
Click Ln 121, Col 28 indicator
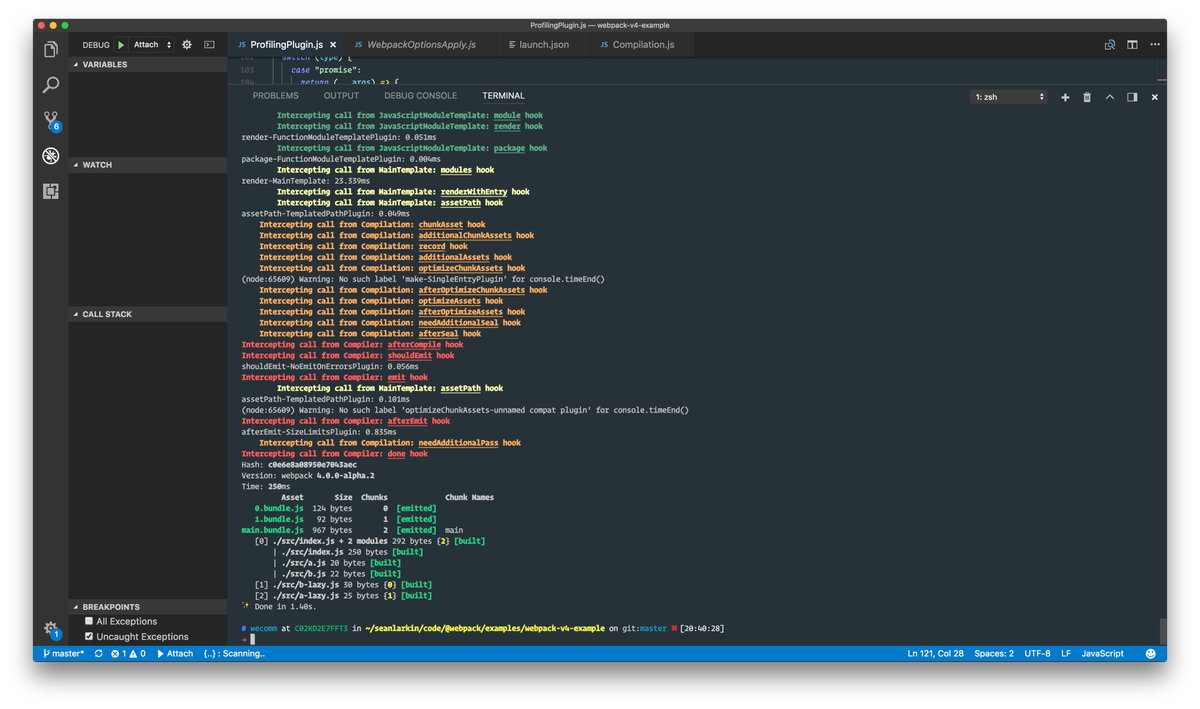[935, 653]
